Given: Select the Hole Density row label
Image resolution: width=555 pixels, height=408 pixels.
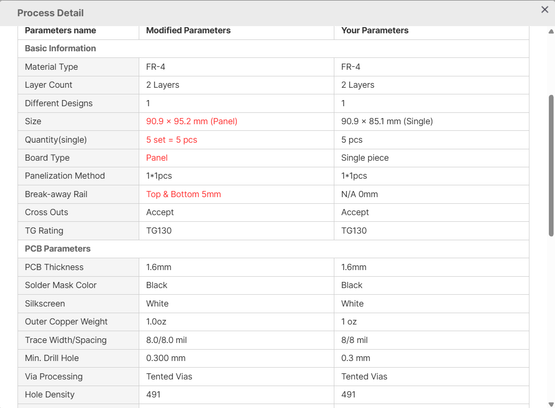Looking at the screenshot, I should click(x=50, y=395).
